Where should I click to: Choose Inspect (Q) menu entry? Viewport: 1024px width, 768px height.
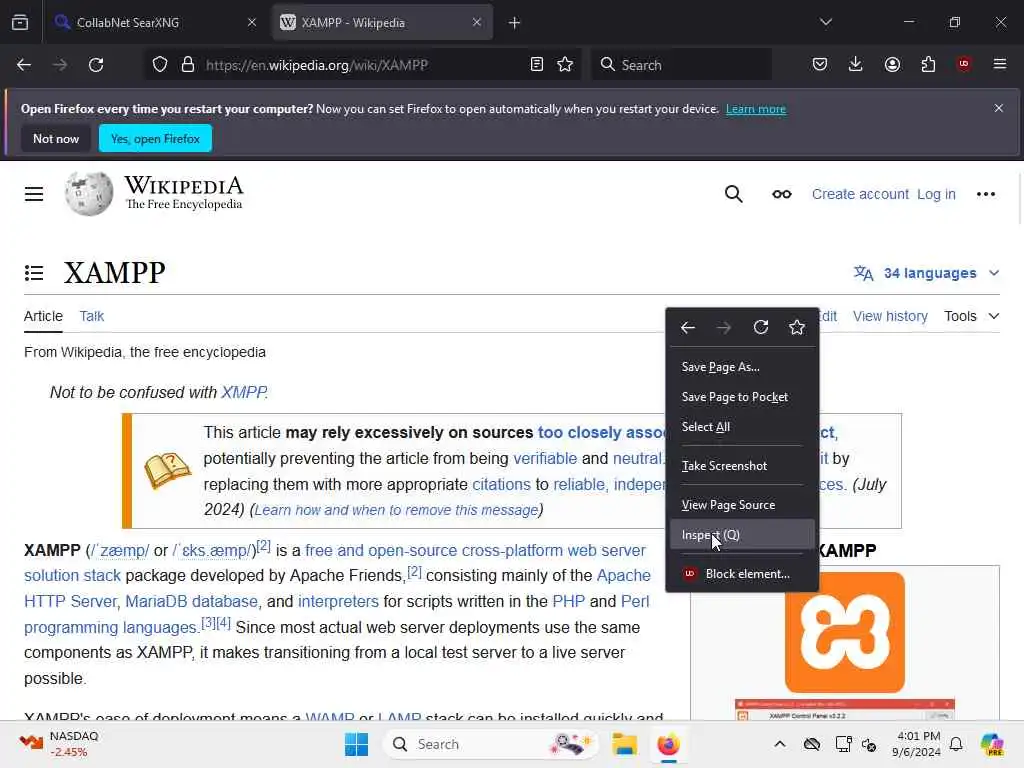pyautogui.click(x=743, y=535)
